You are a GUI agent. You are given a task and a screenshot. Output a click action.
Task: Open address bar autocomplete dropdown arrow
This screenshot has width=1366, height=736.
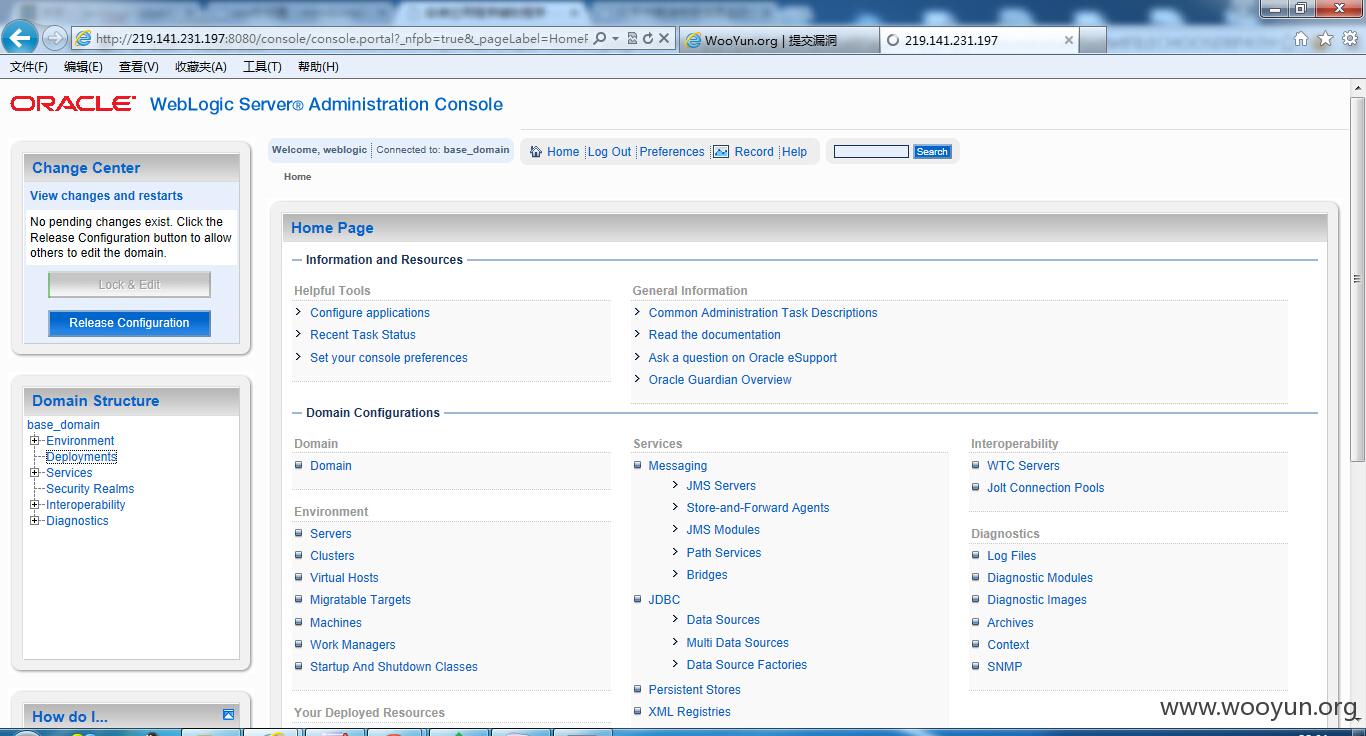point(615,39)
